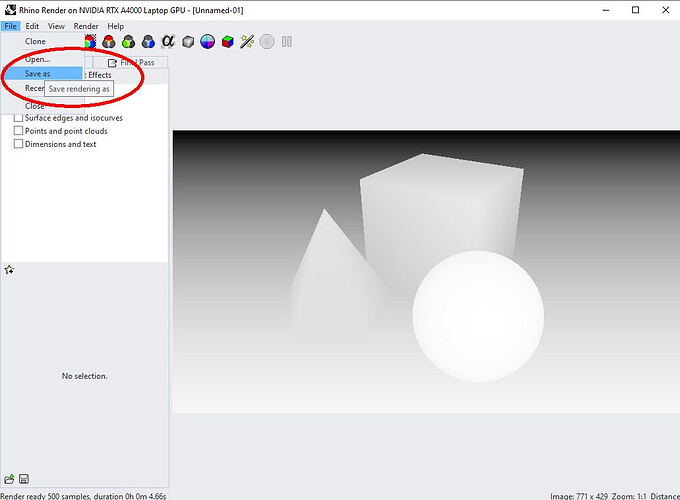Click the Rhino icon in the title bar
680x500 pixels.
click(x=10, y=10)
